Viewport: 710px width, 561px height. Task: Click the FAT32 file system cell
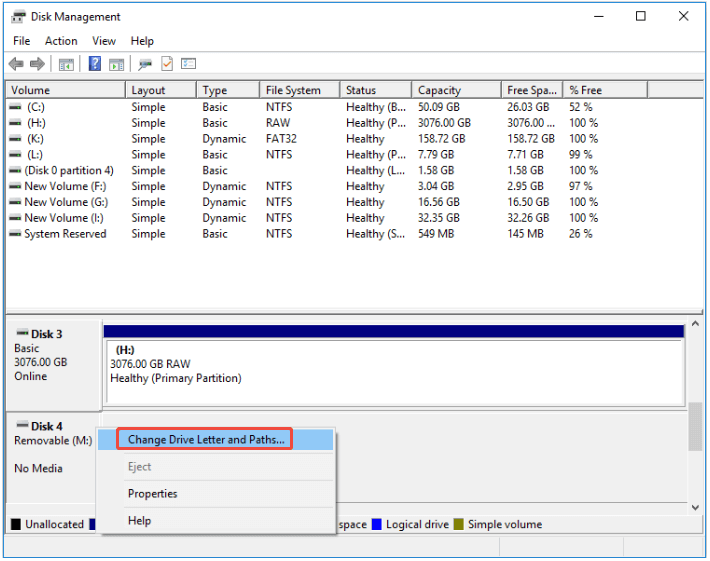point(281,139)
